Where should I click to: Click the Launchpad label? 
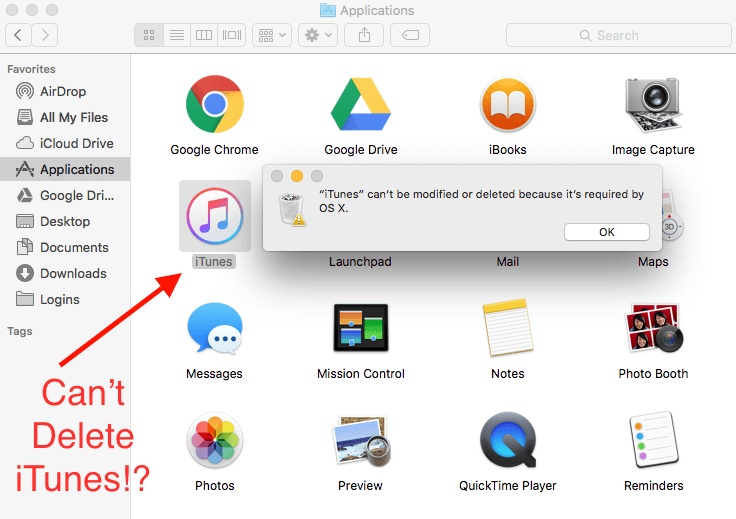[360, 261]
